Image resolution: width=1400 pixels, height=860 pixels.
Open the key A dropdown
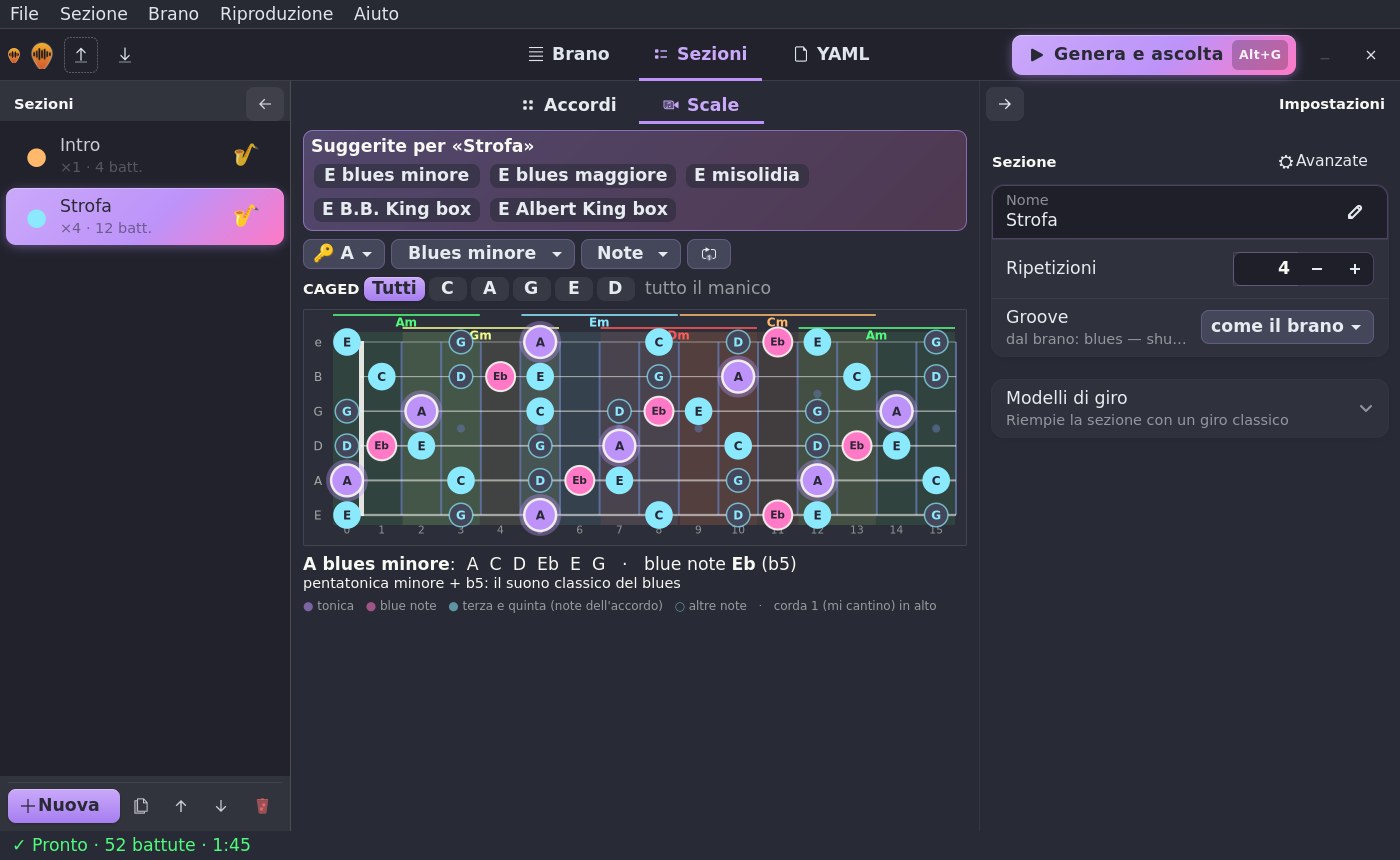pos(344,254)
